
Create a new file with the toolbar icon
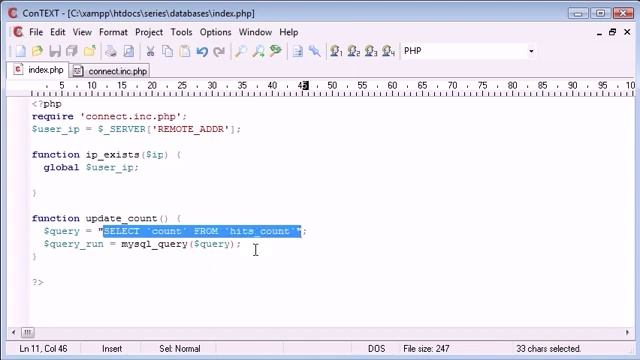tap(20, 51)
